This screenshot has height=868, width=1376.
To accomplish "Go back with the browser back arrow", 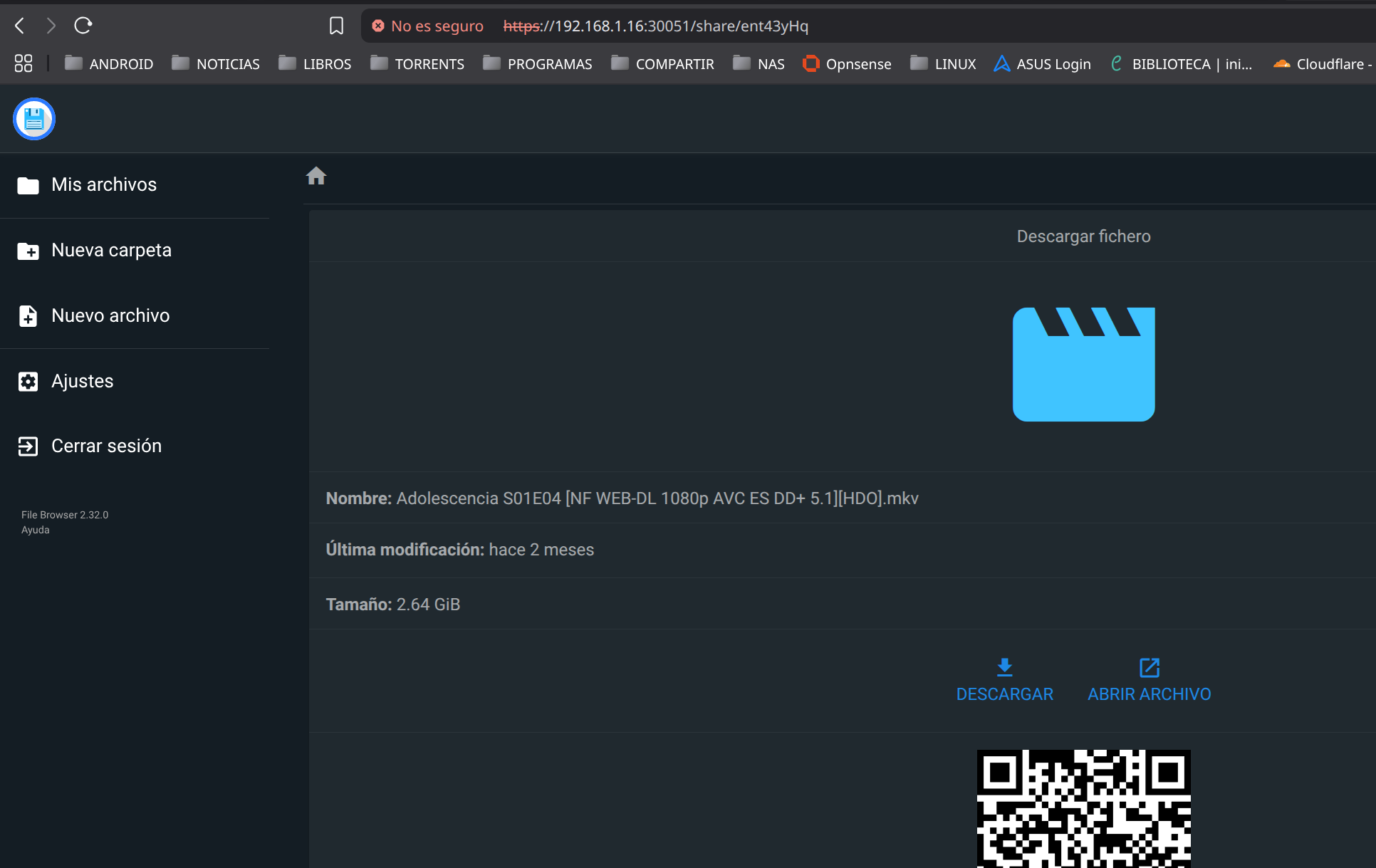I will (20, 26).
